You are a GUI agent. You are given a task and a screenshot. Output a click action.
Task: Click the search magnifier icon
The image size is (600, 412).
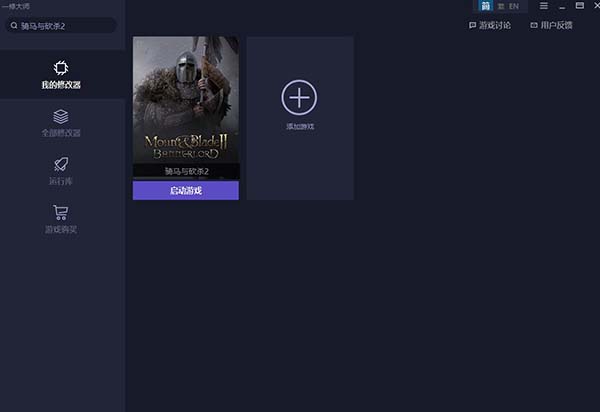click(x=14, y=26)
